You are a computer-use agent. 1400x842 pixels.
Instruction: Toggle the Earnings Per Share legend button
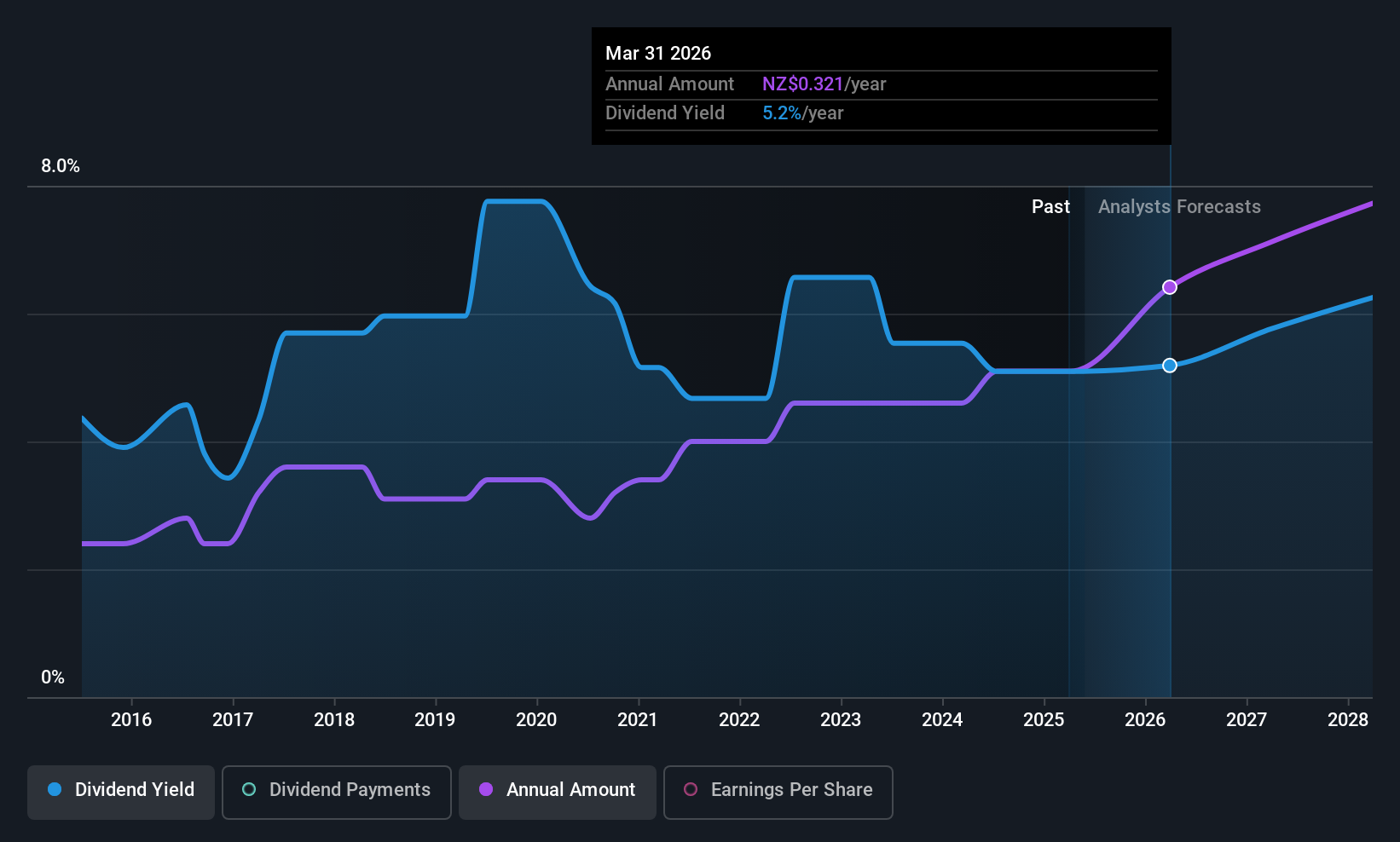(778, 793)
